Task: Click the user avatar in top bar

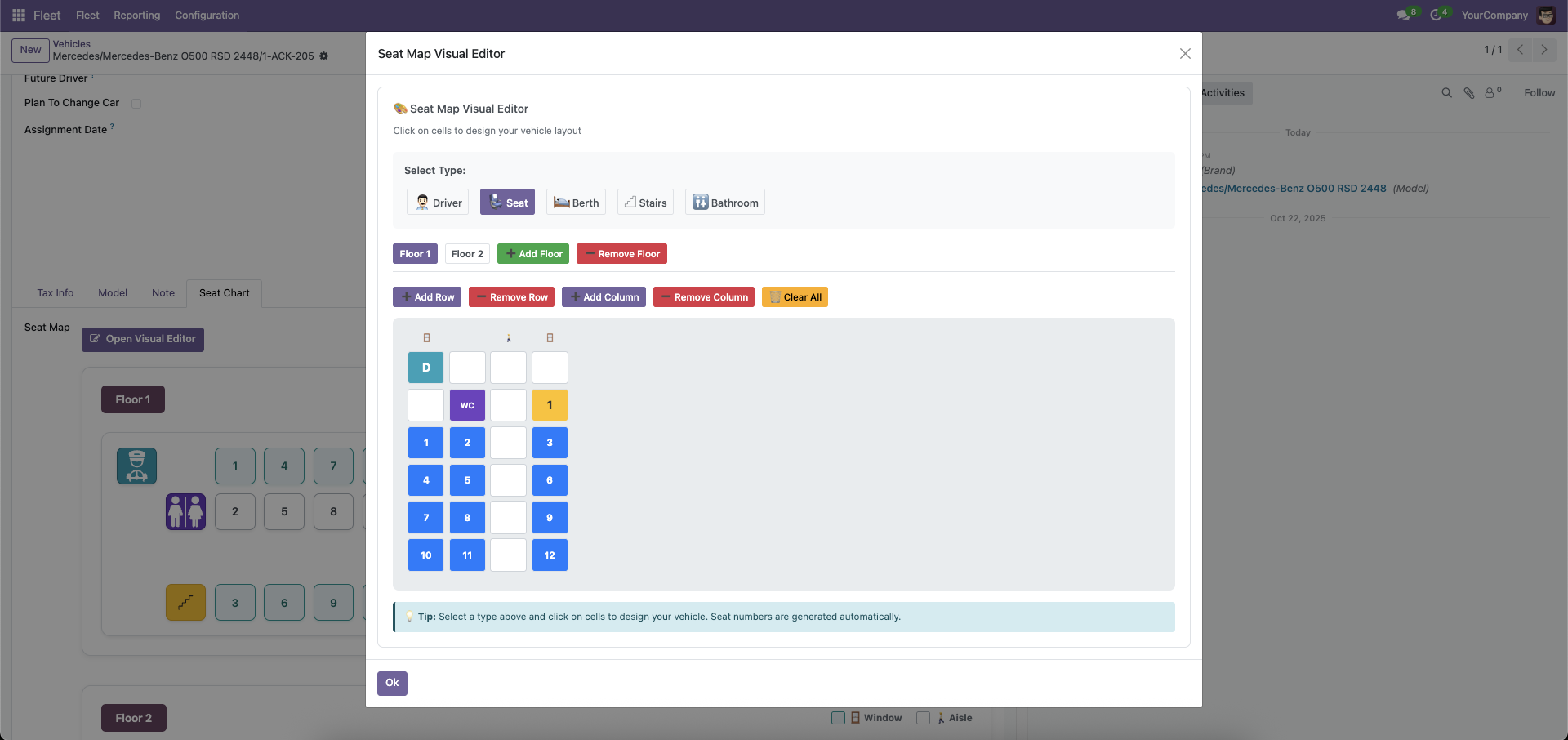Action: pos(1546,16)
